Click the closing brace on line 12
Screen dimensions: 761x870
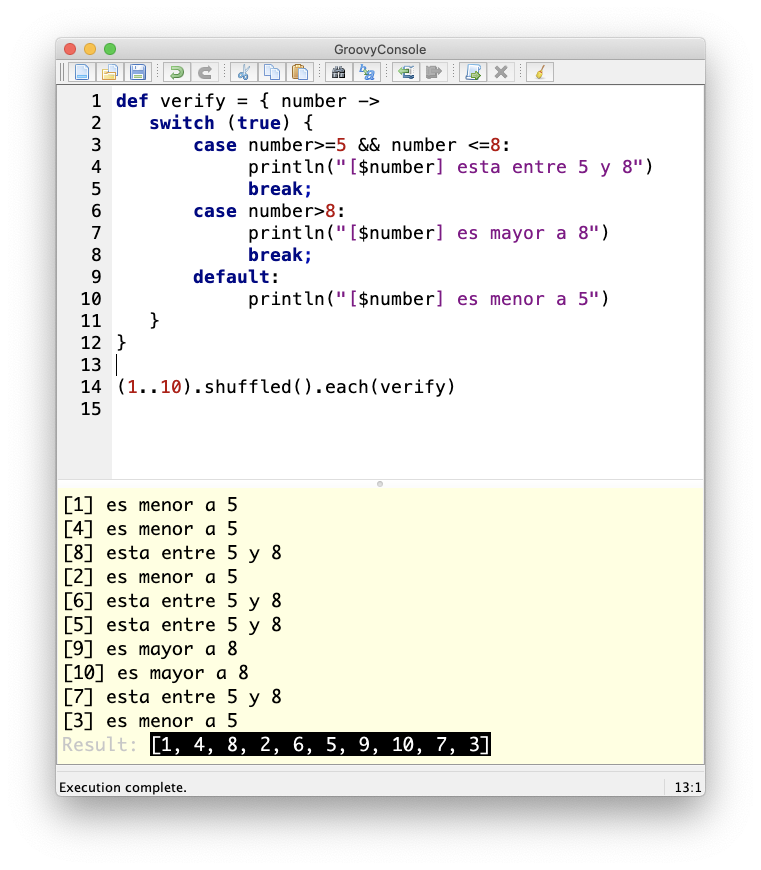(121, 343)
